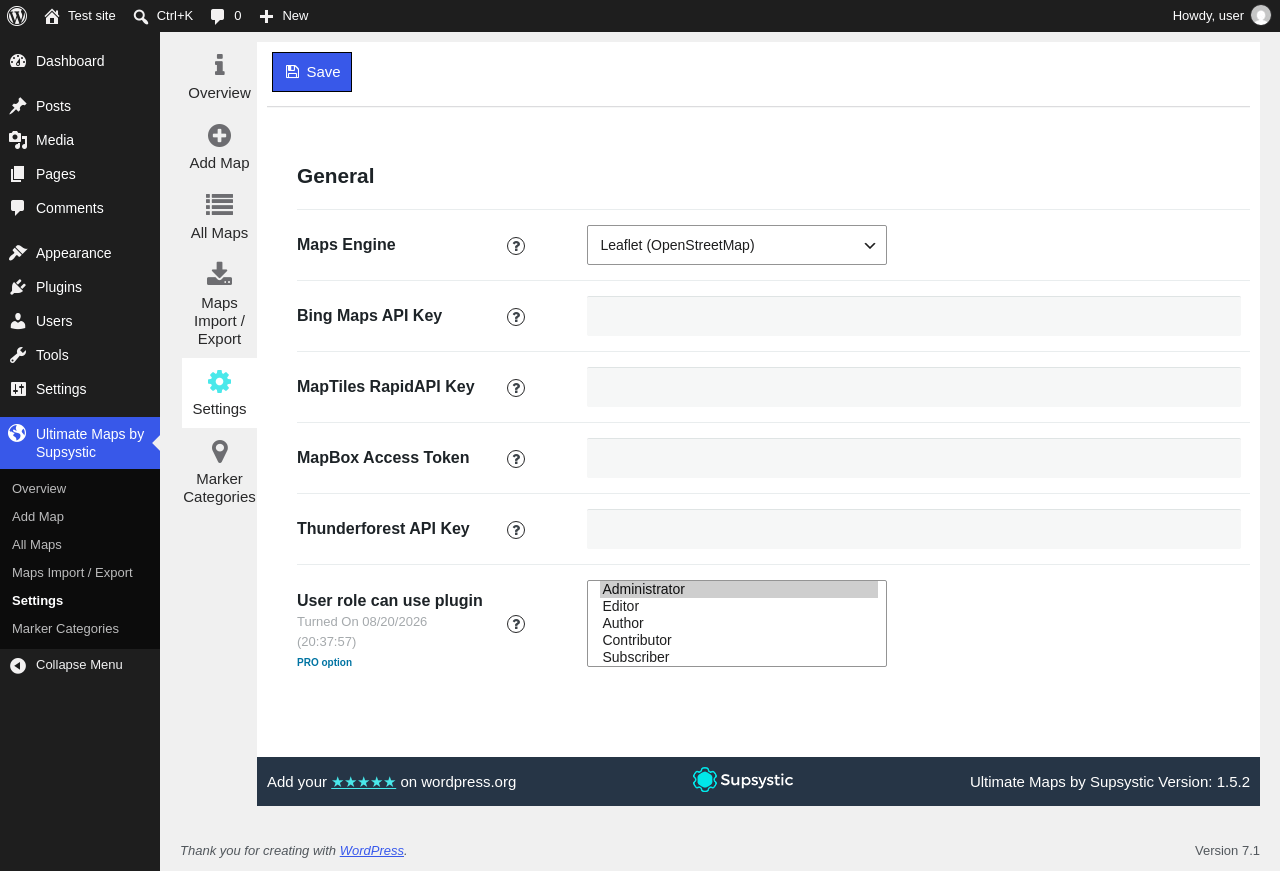
Task: Click help icon for MapTiles RapidAPI Key
Action: (516, 388)
